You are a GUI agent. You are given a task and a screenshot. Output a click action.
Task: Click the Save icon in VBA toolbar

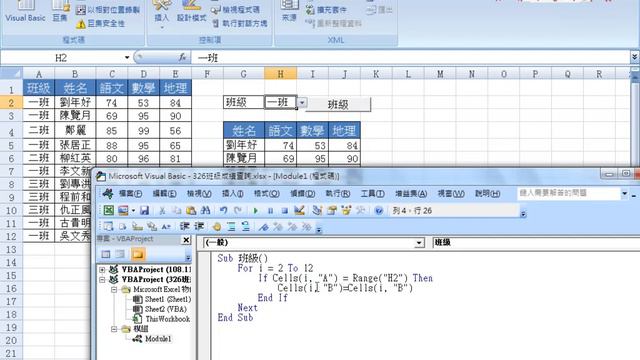click(x=144, y=211)
